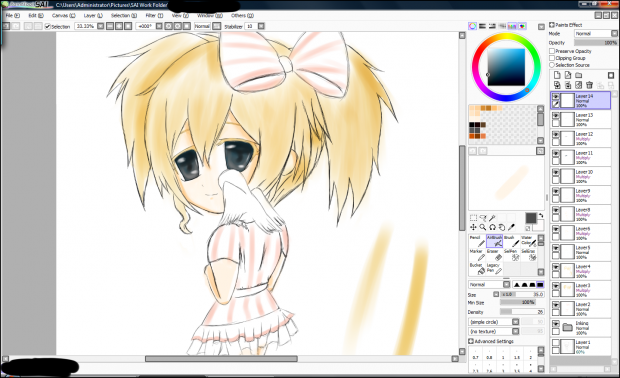Open the Canvas menu
This screenshot has height=378, width=620.
(63, 15)
